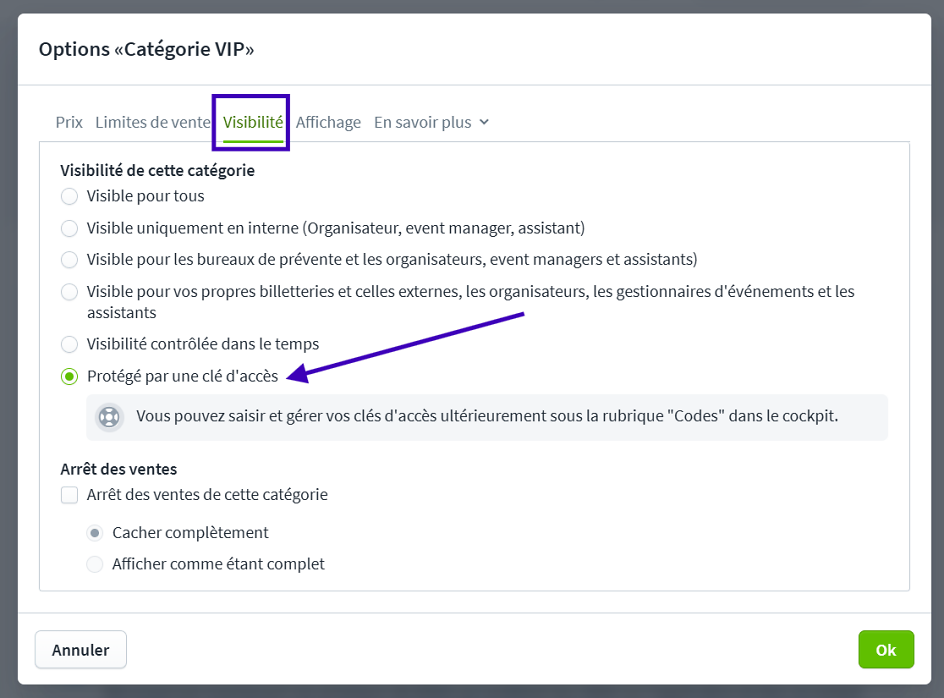
Task: Enable Arrêt des ventes de cette catégorie
Action: [x=69, y=494]
